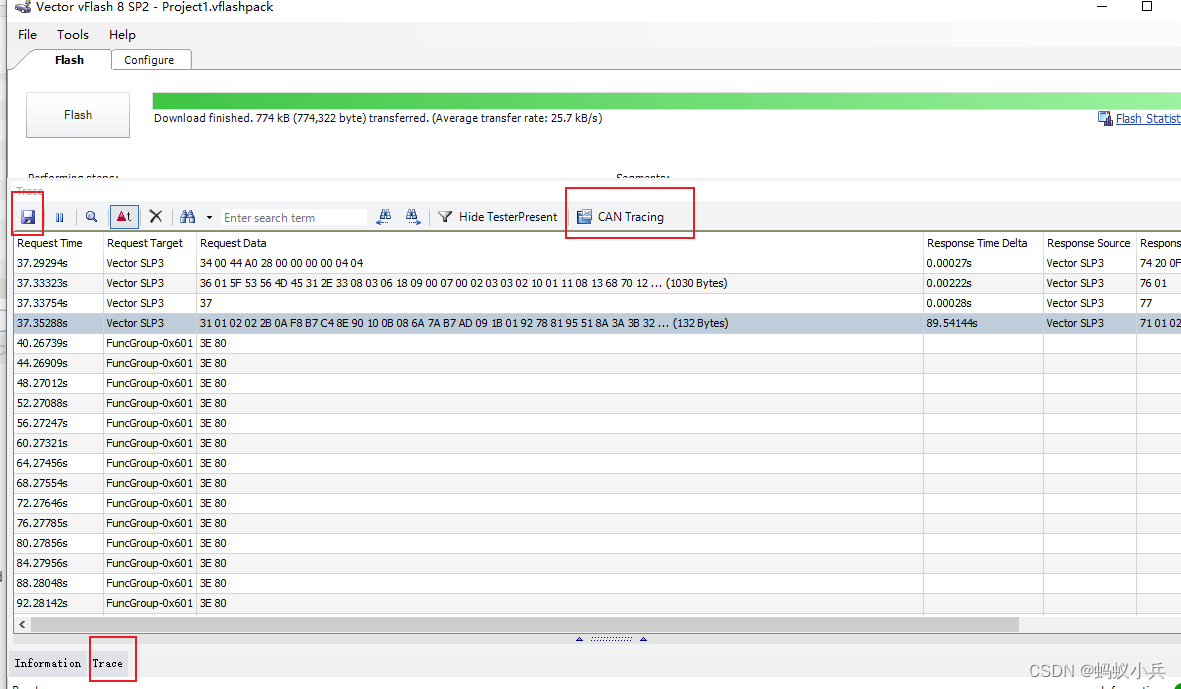Image resolution: width=1181 pixels, height=689 pixels.
Task: Click the Flash Statistics document icon
Action: [1105, 118]
